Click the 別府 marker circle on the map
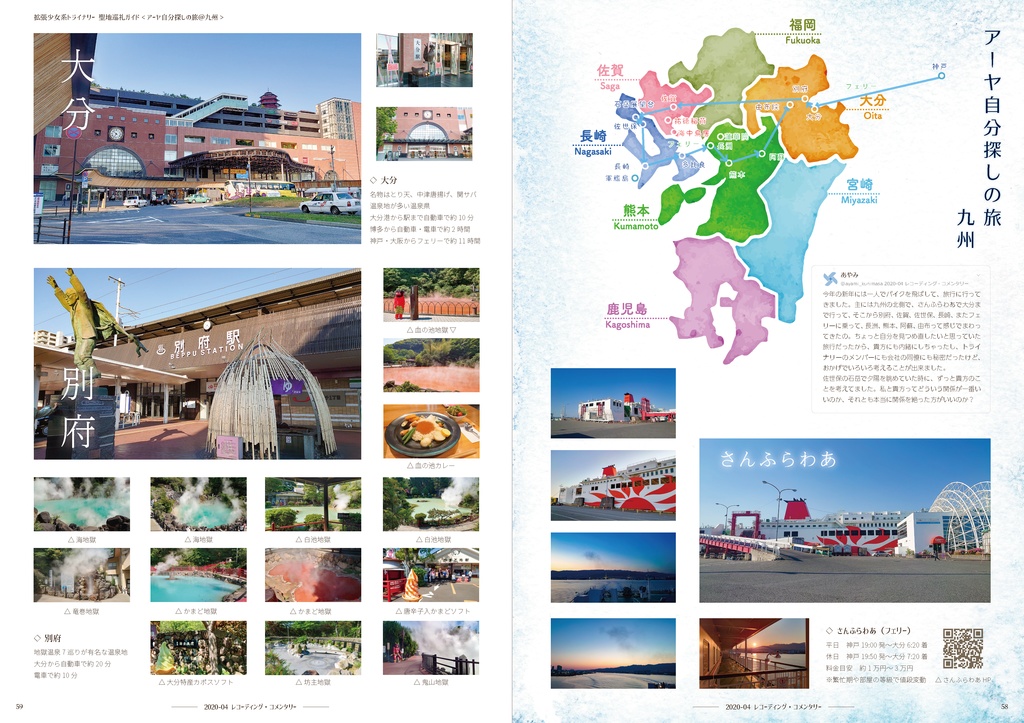The image size is (1024, 723). [x=805, y=99]
